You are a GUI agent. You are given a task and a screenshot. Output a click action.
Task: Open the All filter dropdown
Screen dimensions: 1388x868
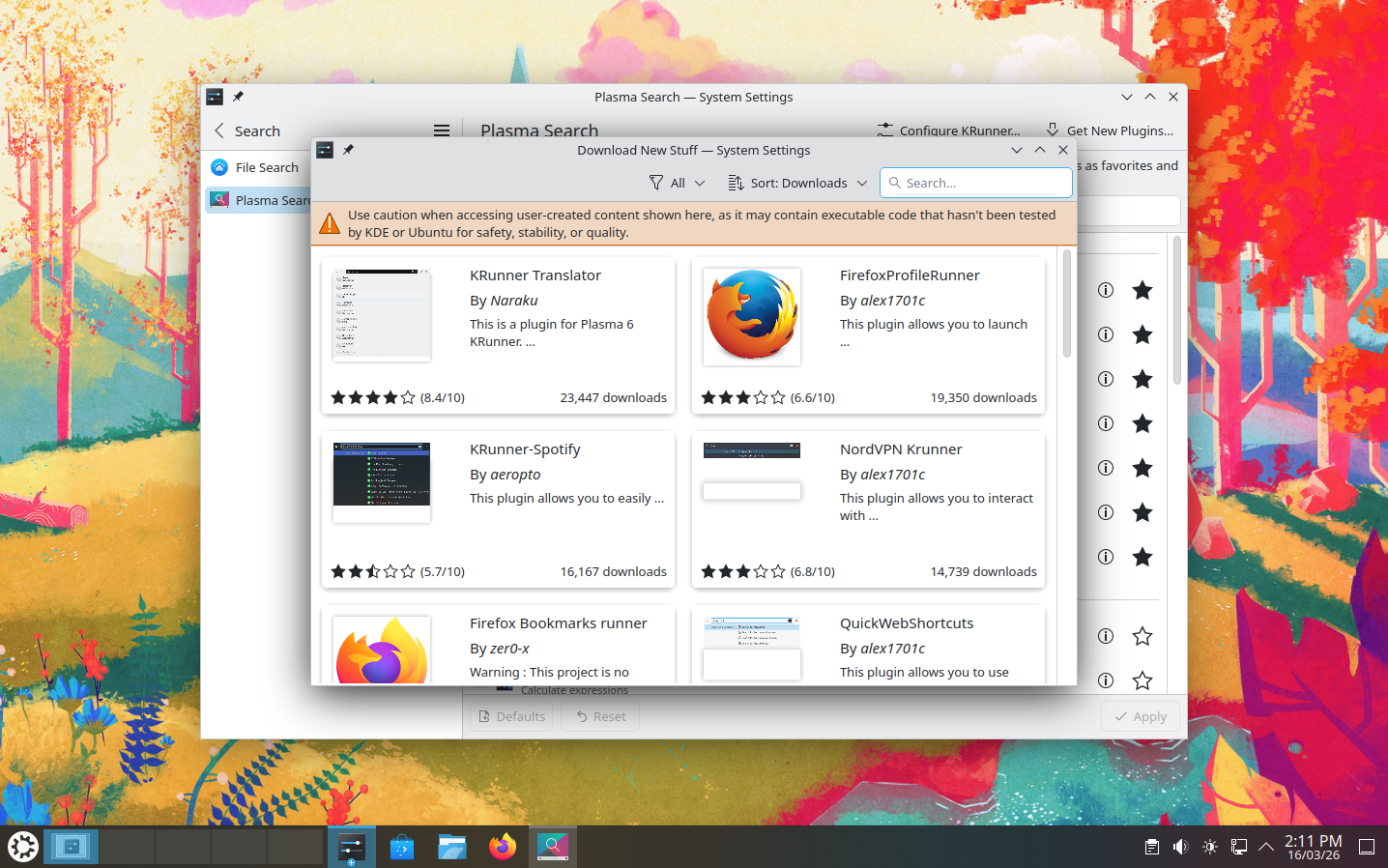pos(678,183)
